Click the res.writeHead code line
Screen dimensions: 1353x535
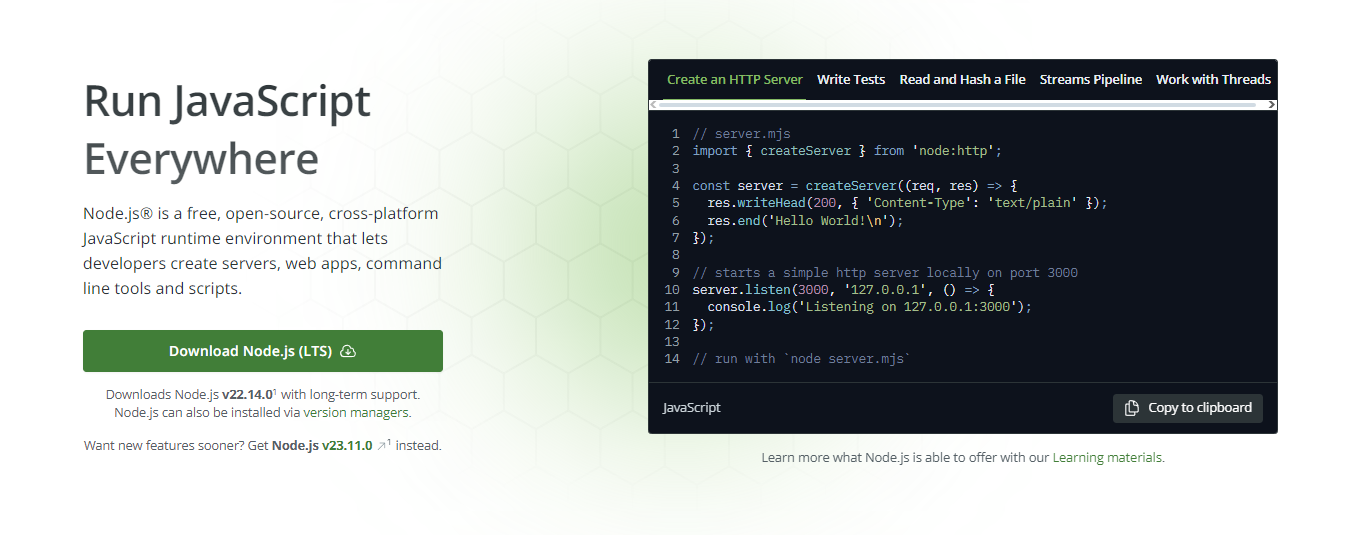tap(907, 203)
